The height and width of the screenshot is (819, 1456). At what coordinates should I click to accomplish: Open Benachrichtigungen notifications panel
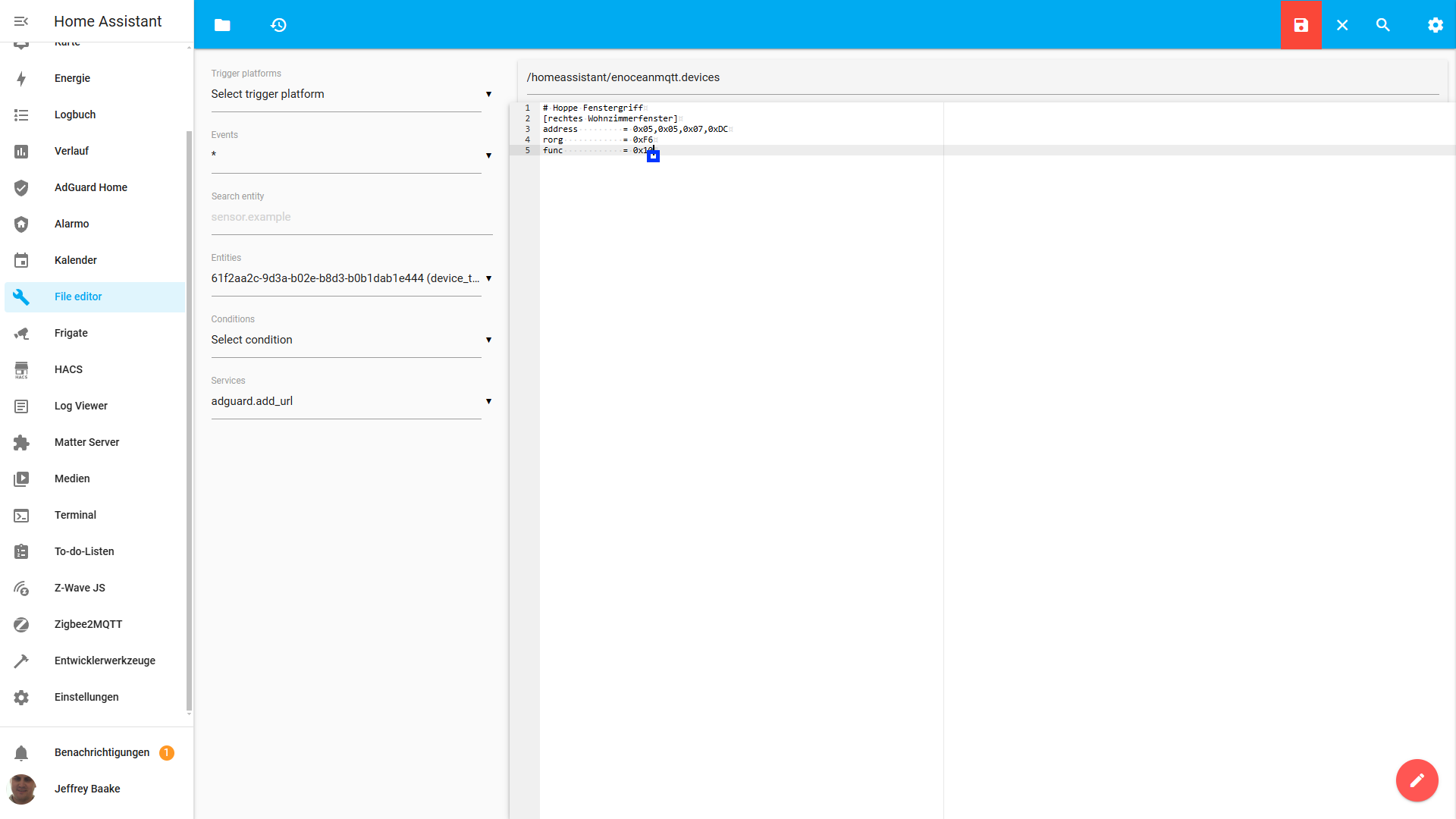point(95,752)
